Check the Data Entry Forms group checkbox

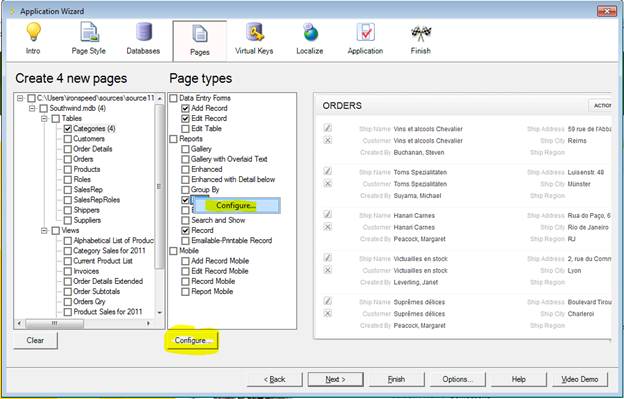click(x=173, y=98)
